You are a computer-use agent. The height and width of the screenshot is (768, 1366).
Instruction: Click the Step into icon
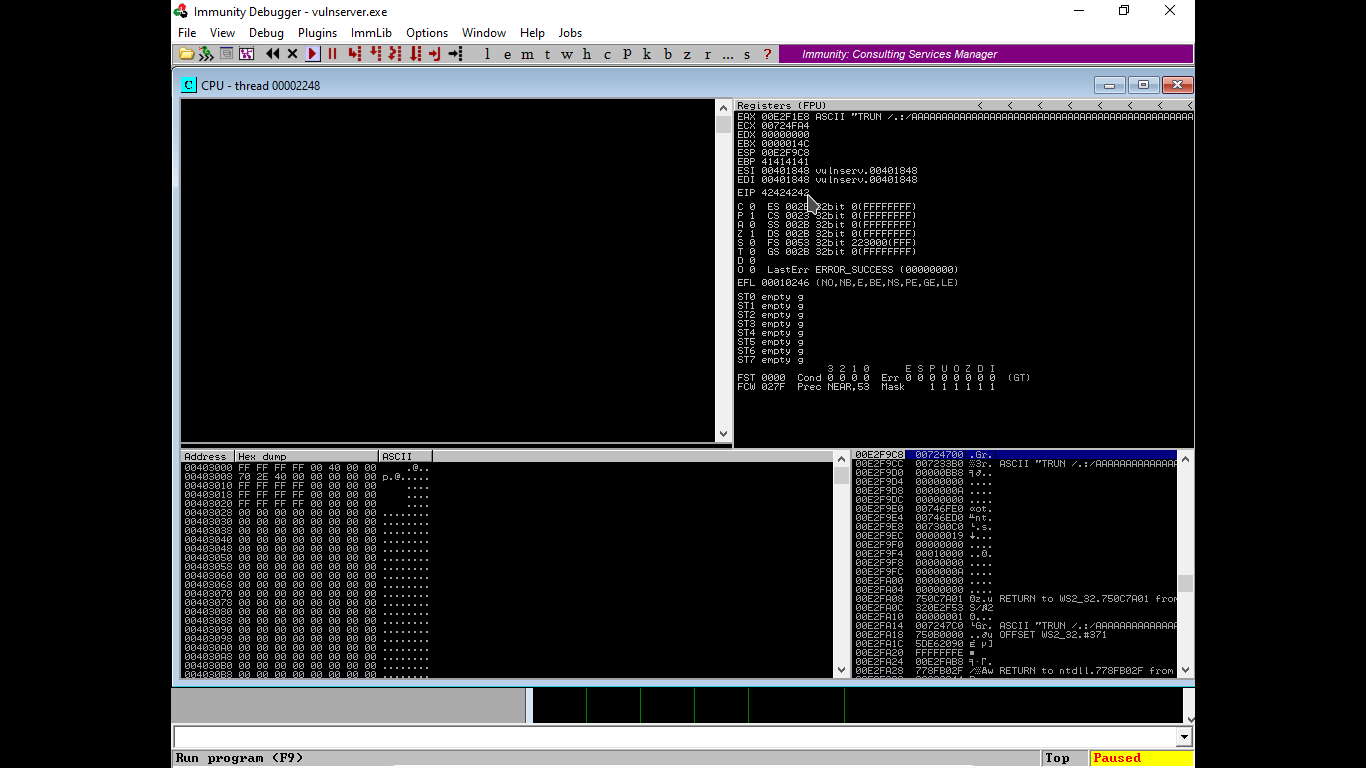pos(354,54)
